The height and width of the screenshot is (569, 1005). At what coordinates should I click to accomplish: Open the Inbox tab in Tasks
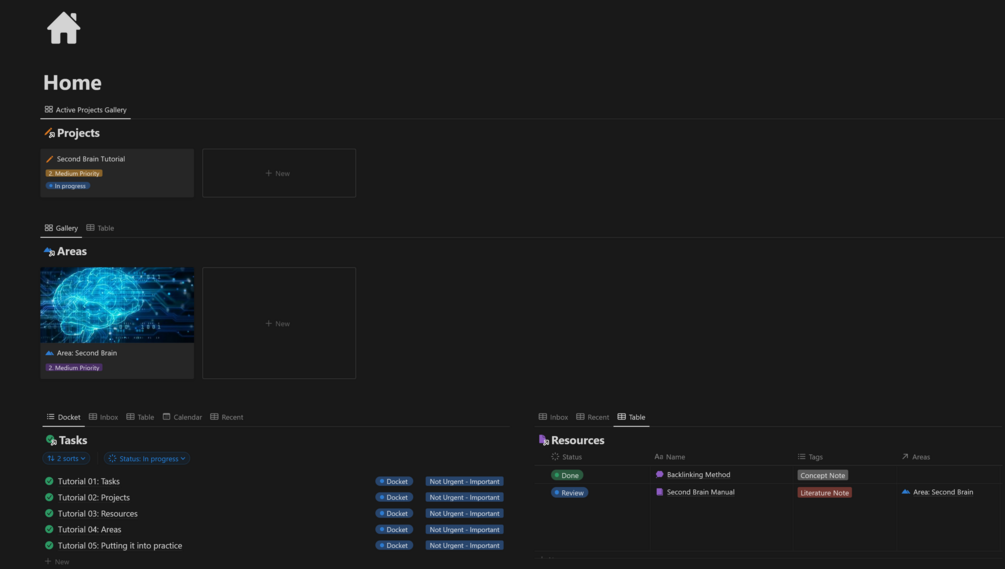(x=103, y=417)
